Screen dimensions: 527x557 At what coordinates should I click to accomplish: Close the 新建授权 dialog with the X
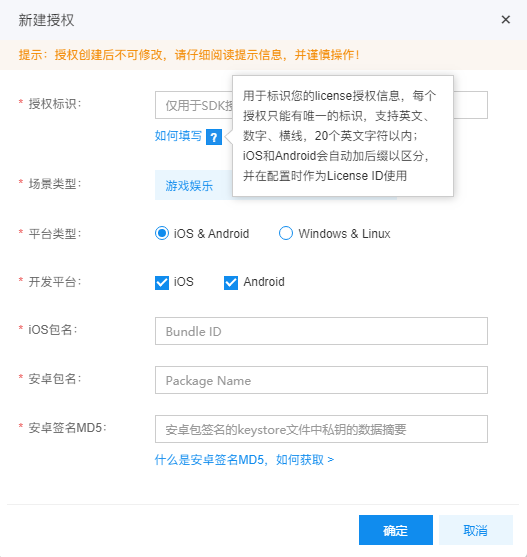[x=505, y=20]
